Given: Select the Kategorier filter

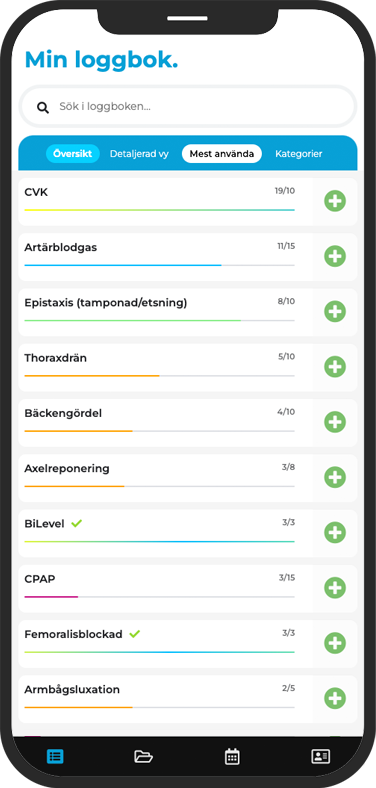Looking at the screenshot, I should click(x=299, y=154).
